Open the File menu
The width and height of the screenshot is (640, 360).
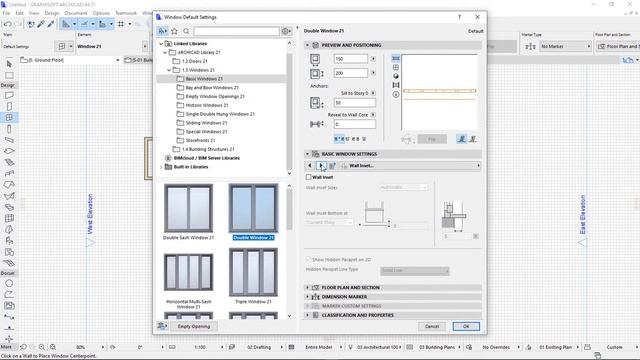6,13
